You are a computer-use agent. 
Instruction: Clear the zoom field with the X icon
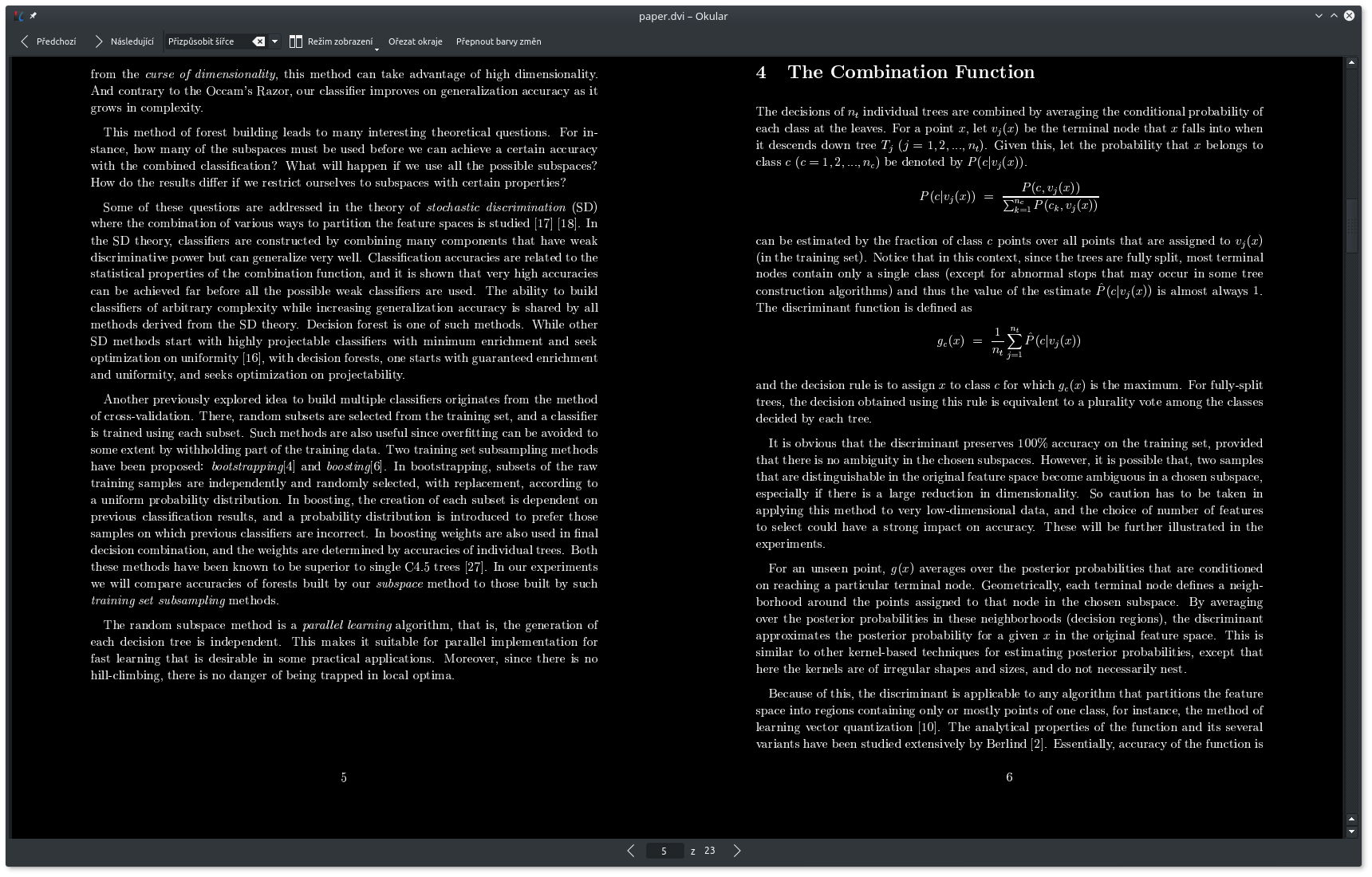pos(258,41)
